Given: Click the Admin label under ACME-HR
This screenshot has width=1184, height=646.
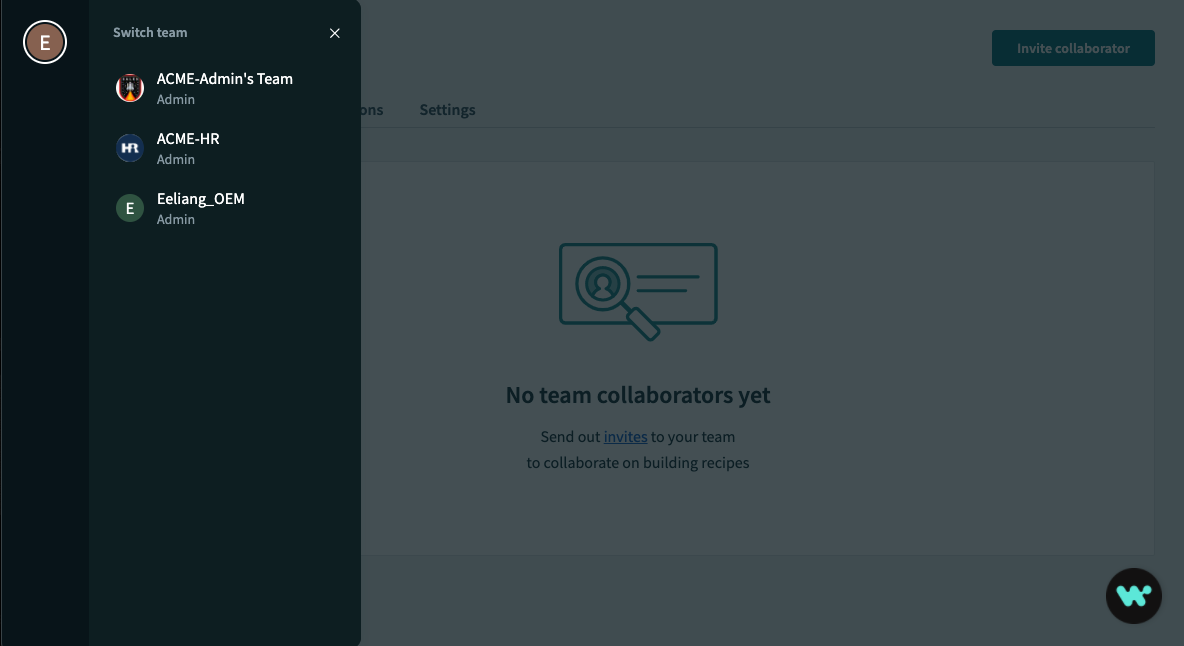Looking at the screenshot, I should point(175,159).
